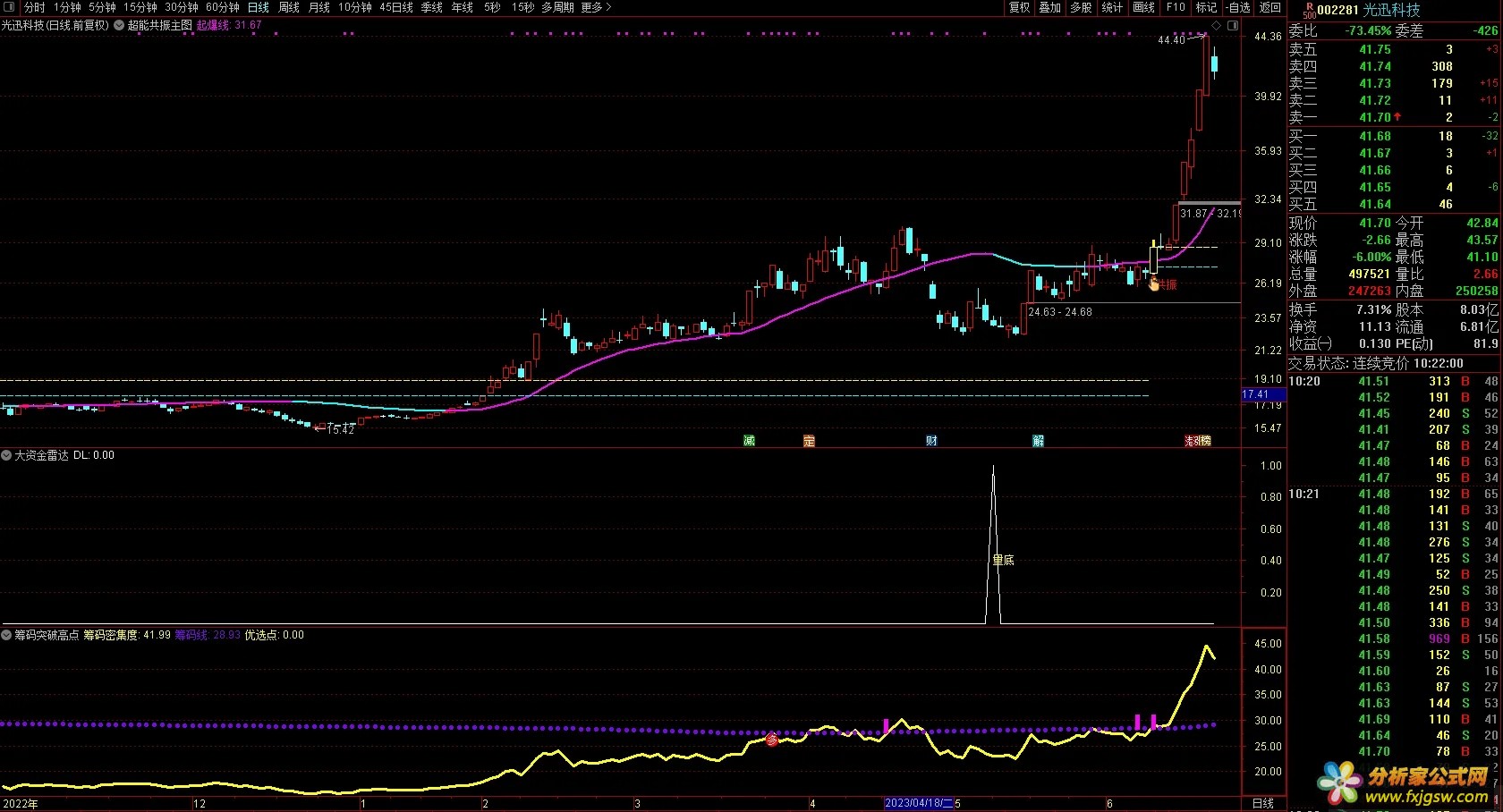
Task: Click the 标记 mark button
Action: coord(1207,7)
